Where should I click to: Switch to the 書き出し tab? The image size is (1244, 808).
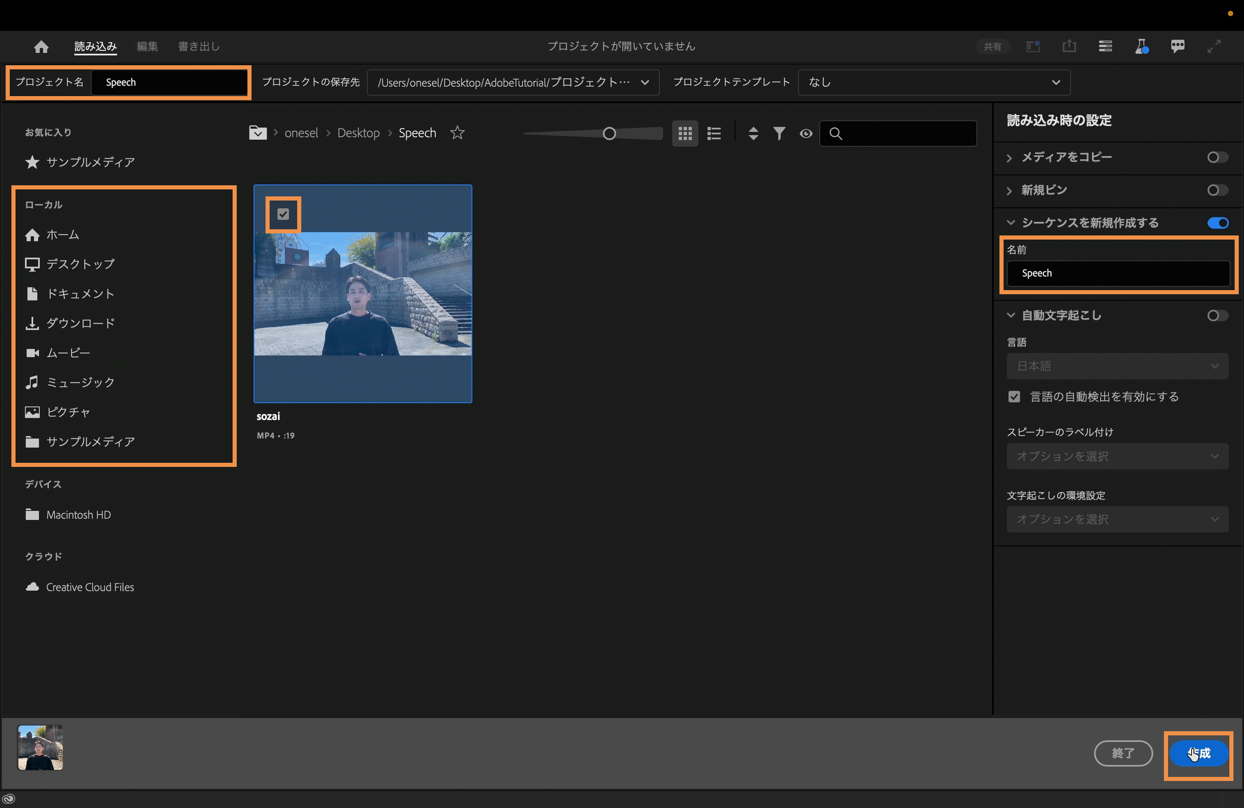point(199,46)
